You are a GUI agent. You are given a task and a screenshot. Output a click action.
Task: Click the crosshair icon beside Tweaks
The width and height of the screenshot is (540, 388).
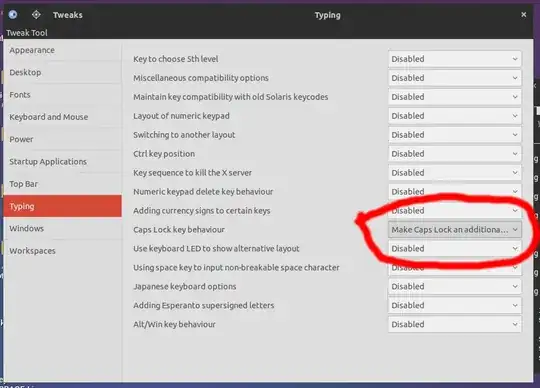(x=36, y=14)
